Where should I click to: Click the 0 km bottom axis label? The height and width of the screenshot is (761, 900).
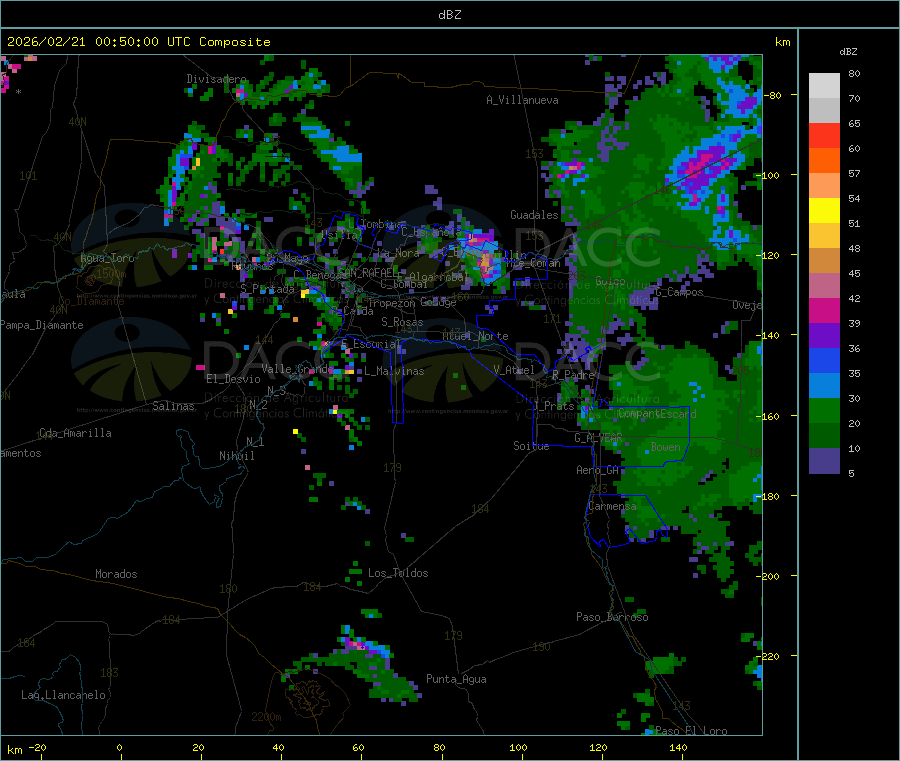(119, 747)
